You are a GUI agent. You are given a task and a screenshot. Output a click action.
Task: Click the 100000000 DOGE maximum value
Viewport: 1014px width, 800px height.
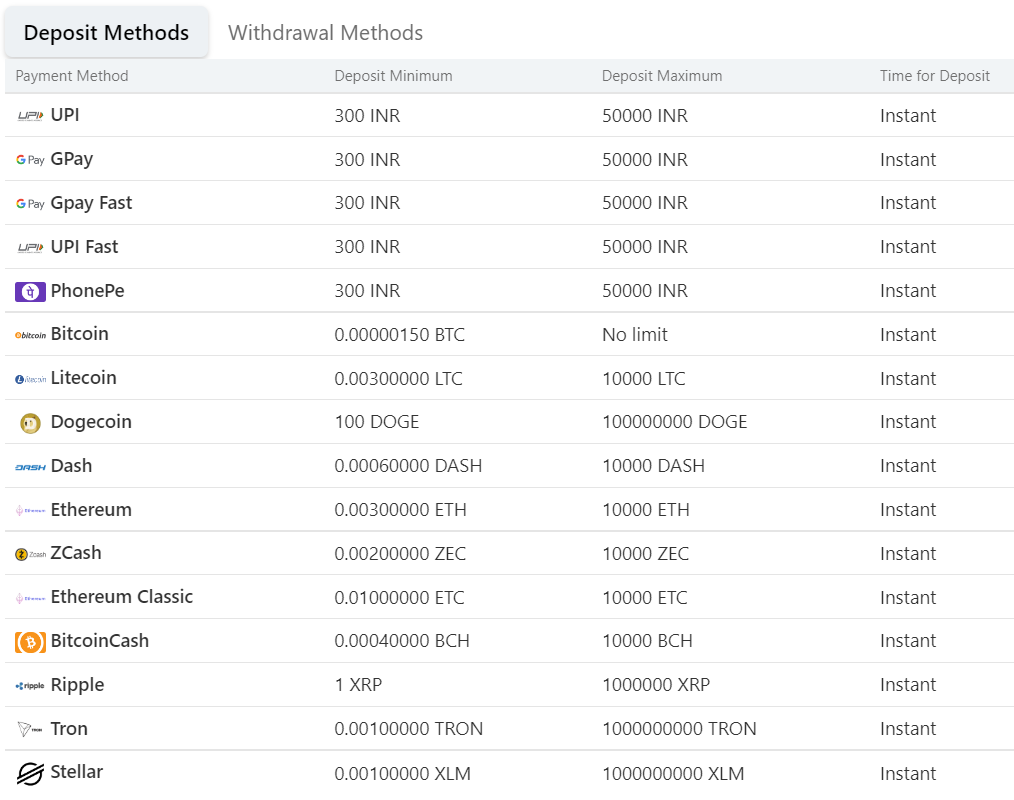tap(674, 422)
